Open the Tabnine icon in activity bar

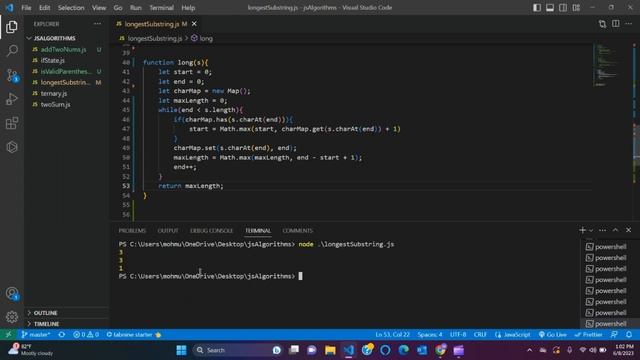tap(12, 147)
